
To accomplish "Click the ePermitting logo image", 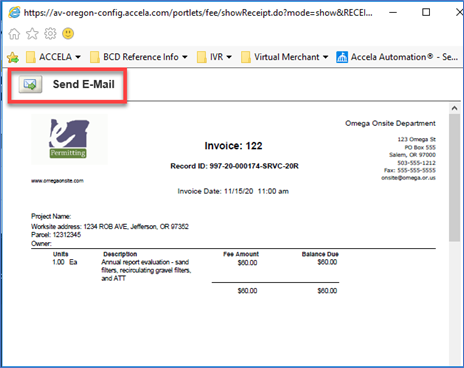I will [69, 139].
